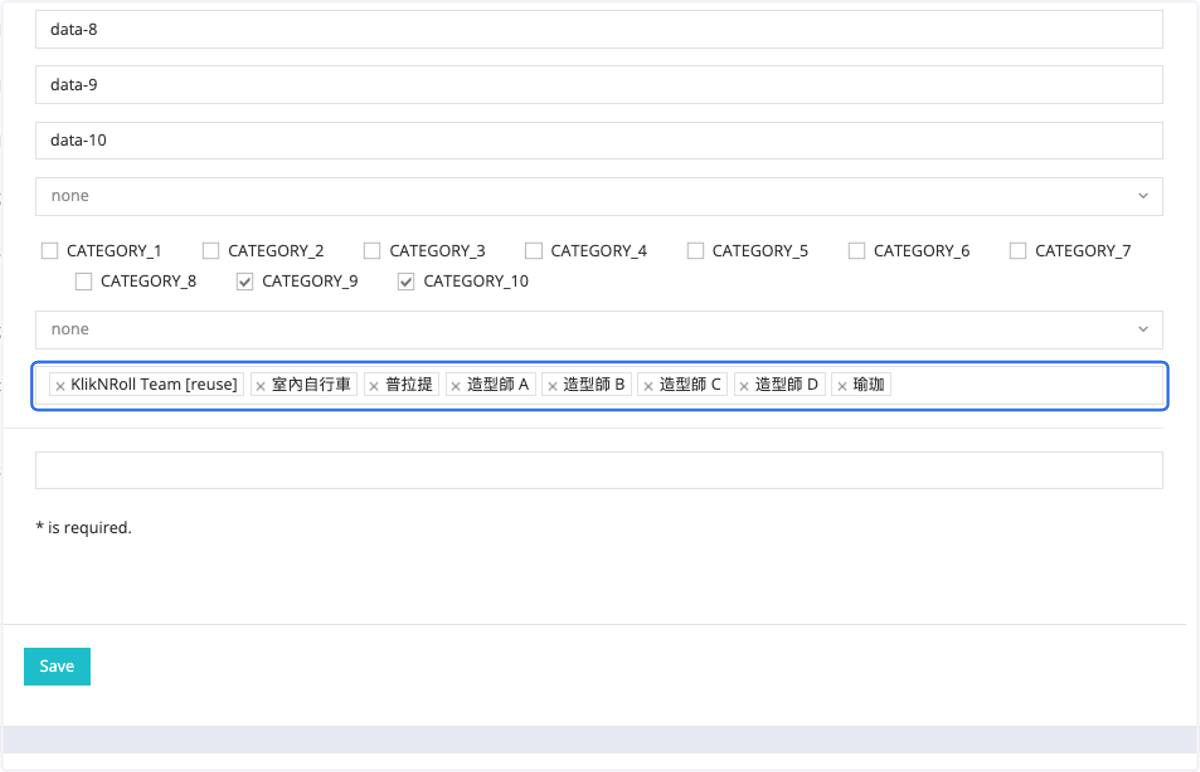Click the 普拉提 tag label
The image size is (1200, 772).
[x=409, y=384]
